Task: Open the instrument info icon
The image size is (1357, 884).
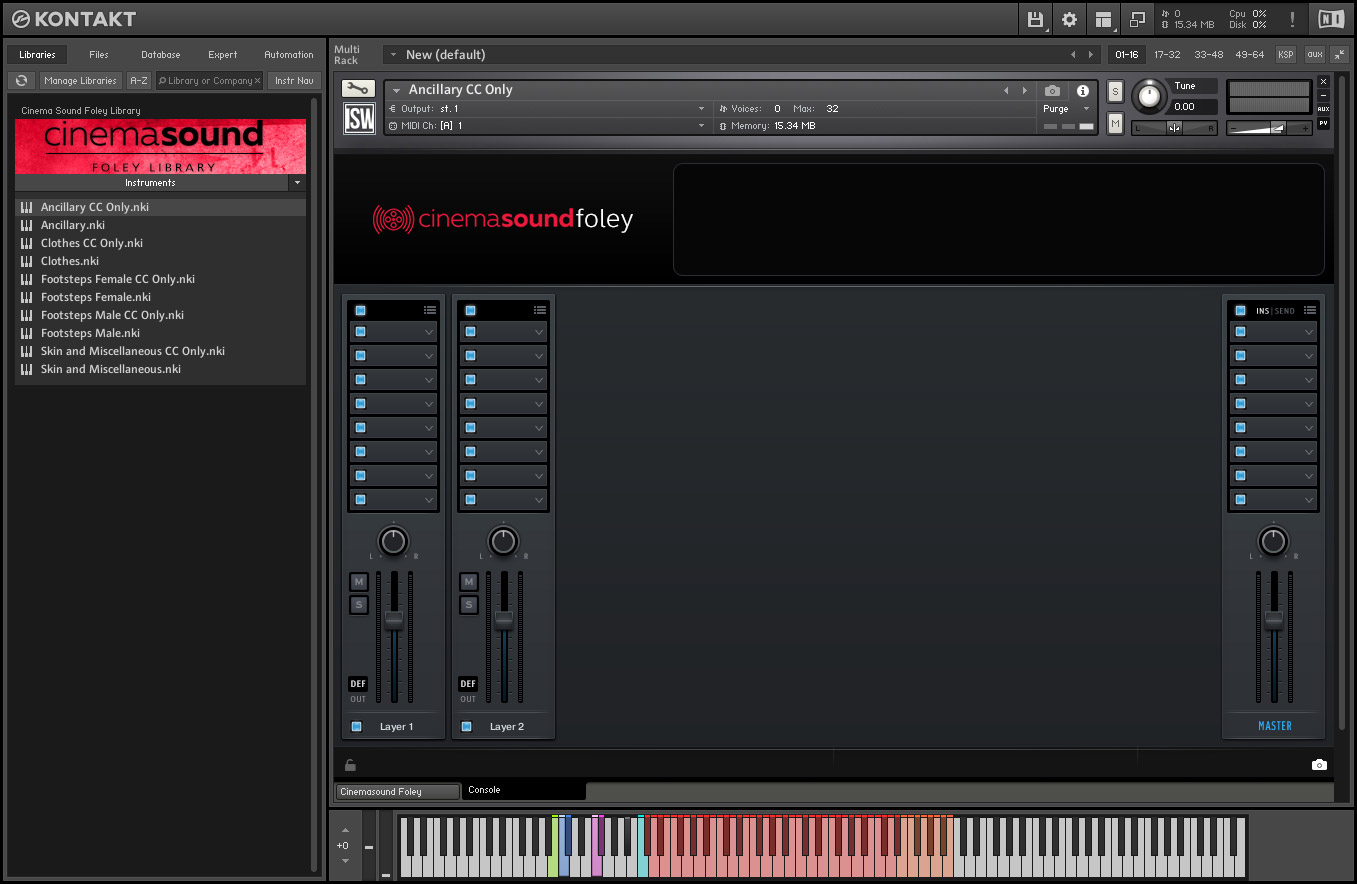Action: coord(1082,90)
